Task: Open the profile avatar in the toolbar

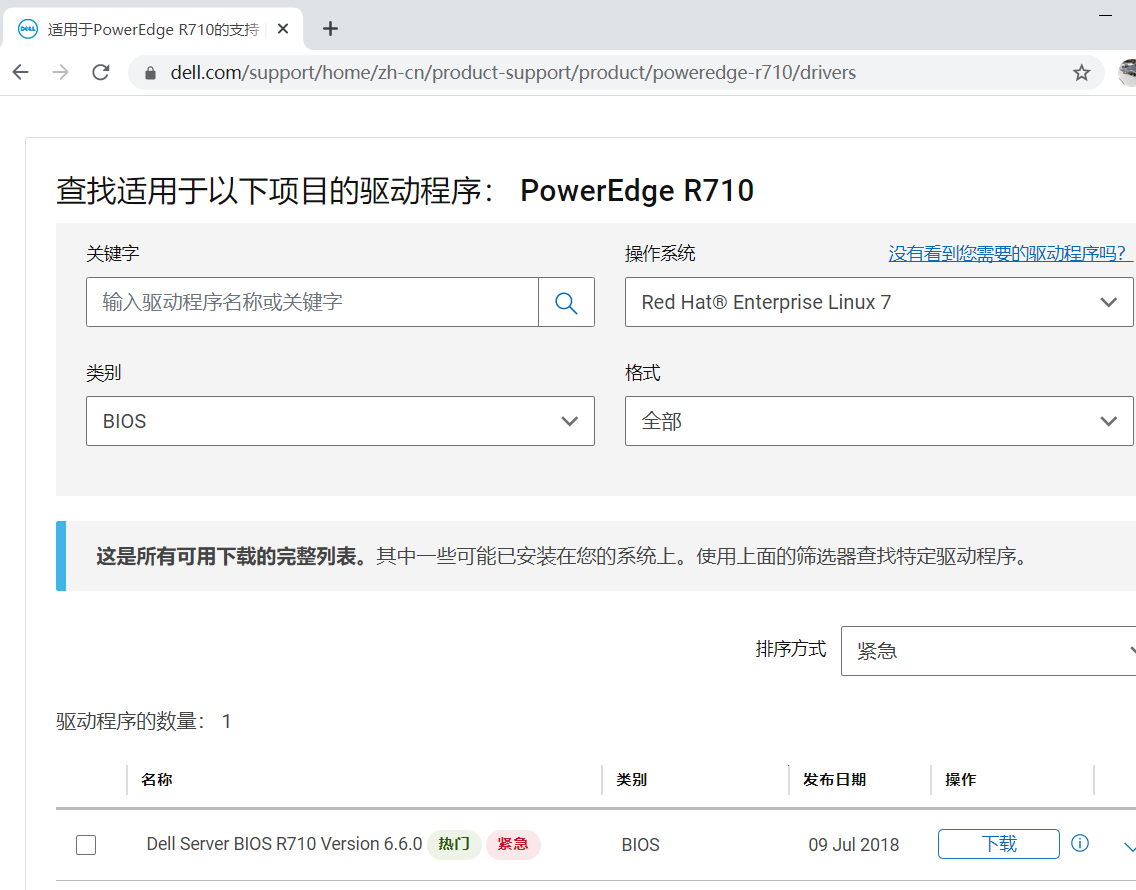Action: click(1127, 73)
